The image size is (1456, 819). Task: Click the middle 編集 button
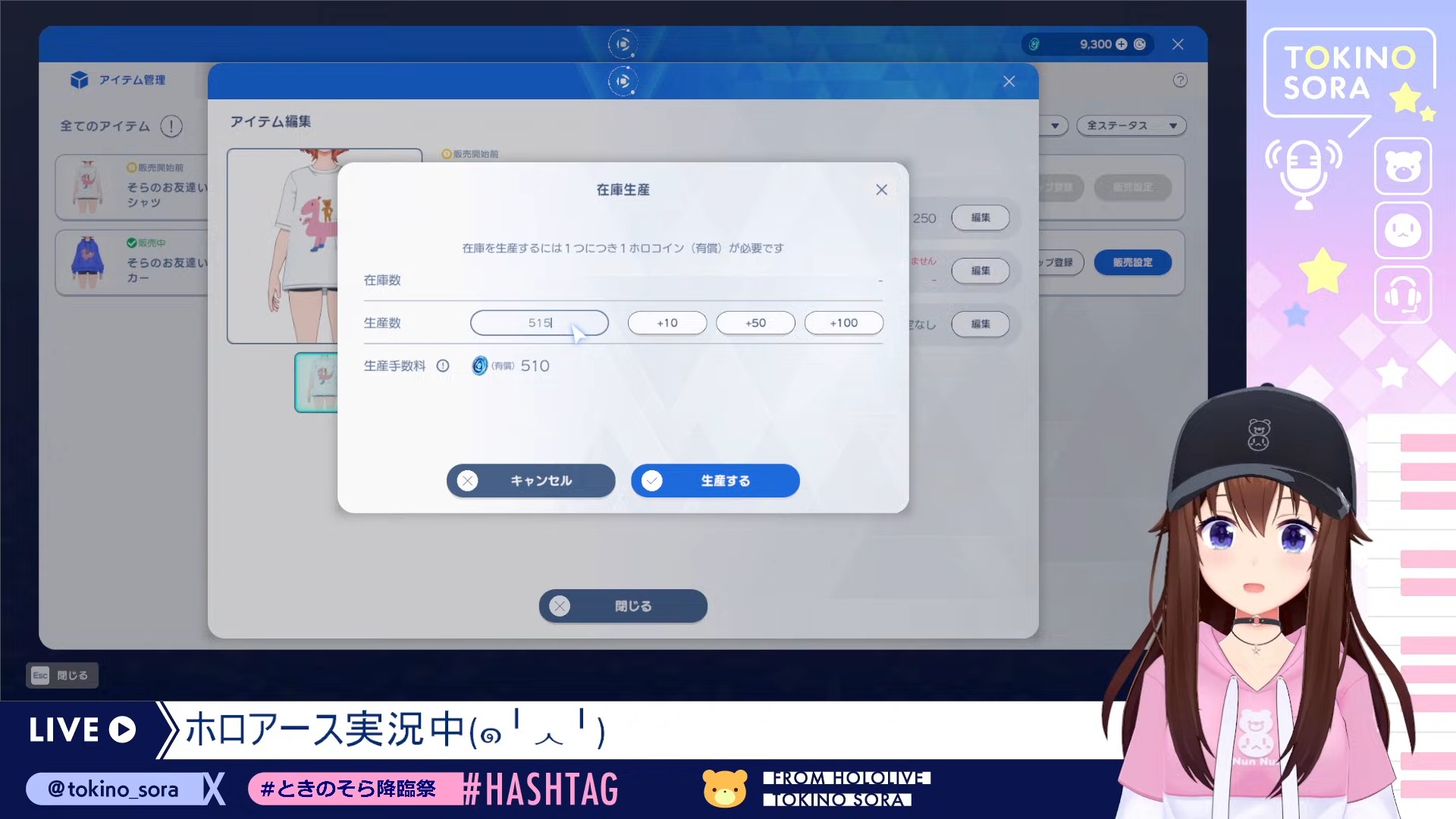(981, 271)
